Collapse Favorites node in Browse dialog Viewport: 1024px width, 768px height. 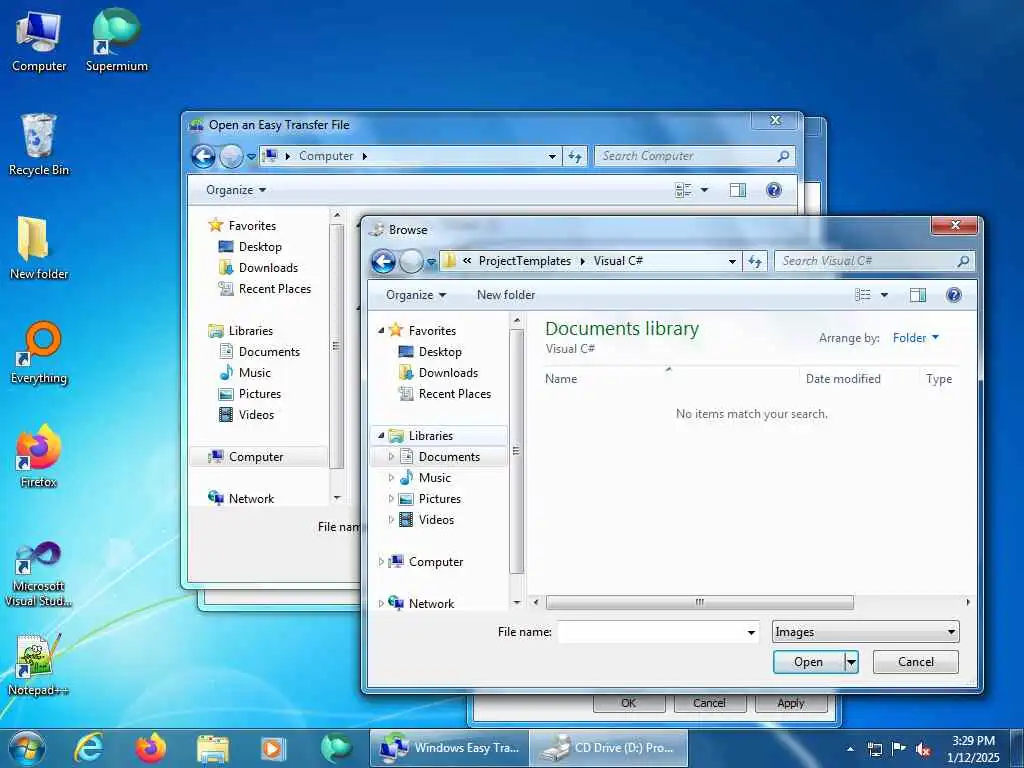381,330
